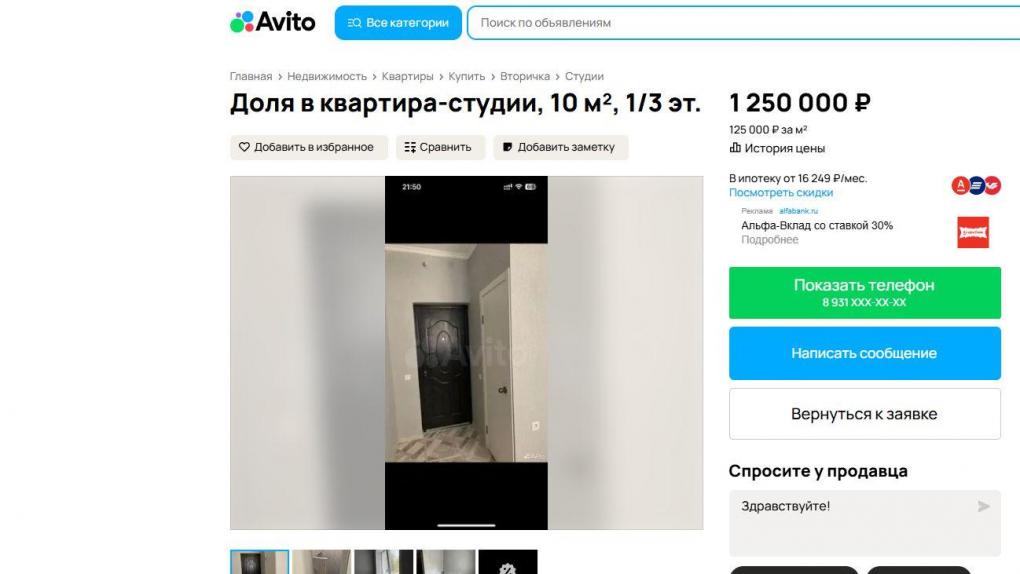Click the heart icon Добавить в избранное
Viewport: 1020px width, 574px height.
tap(244, 147)
